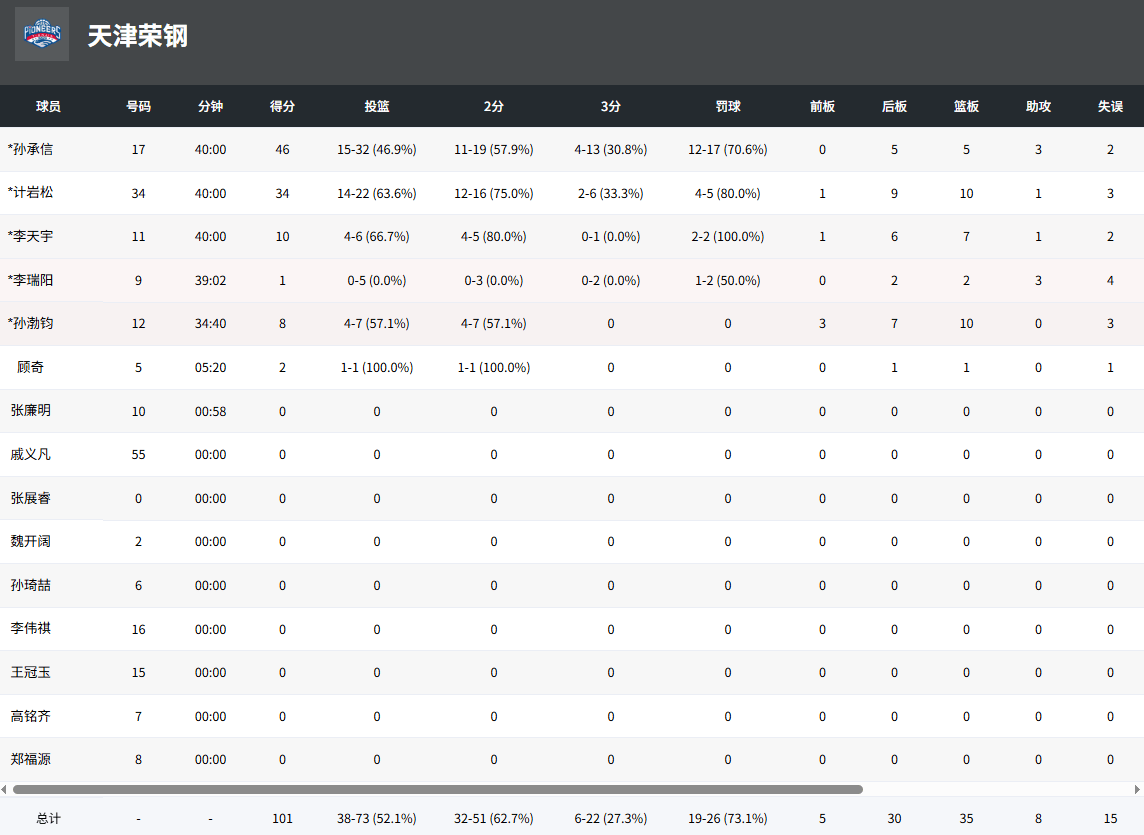1144x835 pixels.
Task: Select player name 张廉明
Action: click(30, 410)
